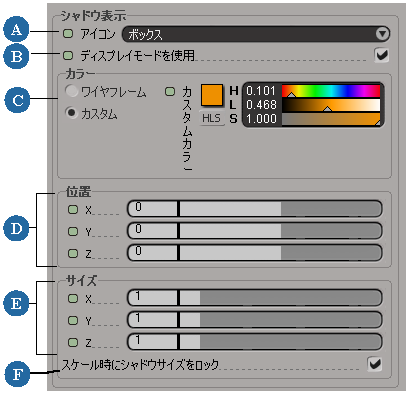Toggle the ディスプレイモードを使用 checkbox
Viewport: 413px width, 396px height.
381,55
